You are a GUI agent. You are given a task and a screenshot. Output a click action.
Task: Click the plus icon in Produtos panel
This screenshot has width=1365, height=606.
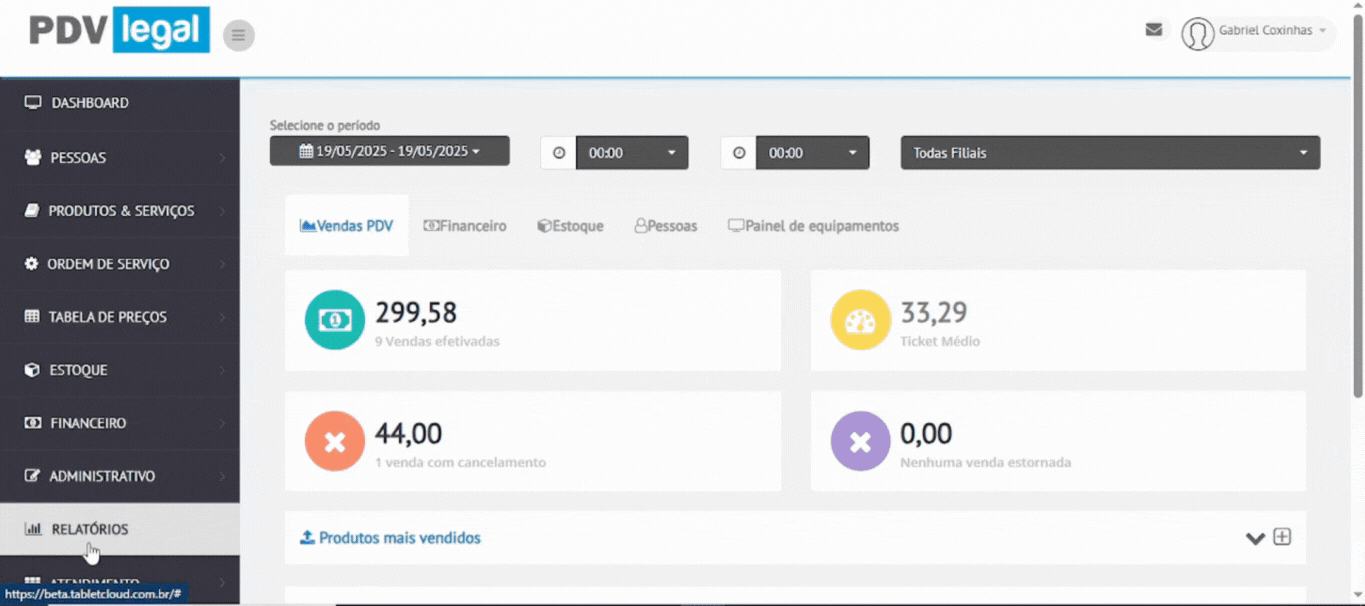(x=1282, y=537)
